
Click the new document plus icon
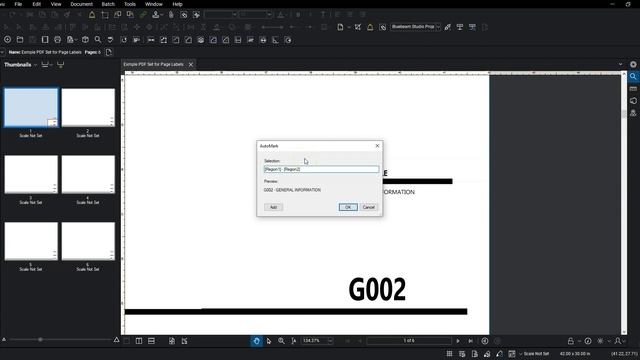coord(7,40)
